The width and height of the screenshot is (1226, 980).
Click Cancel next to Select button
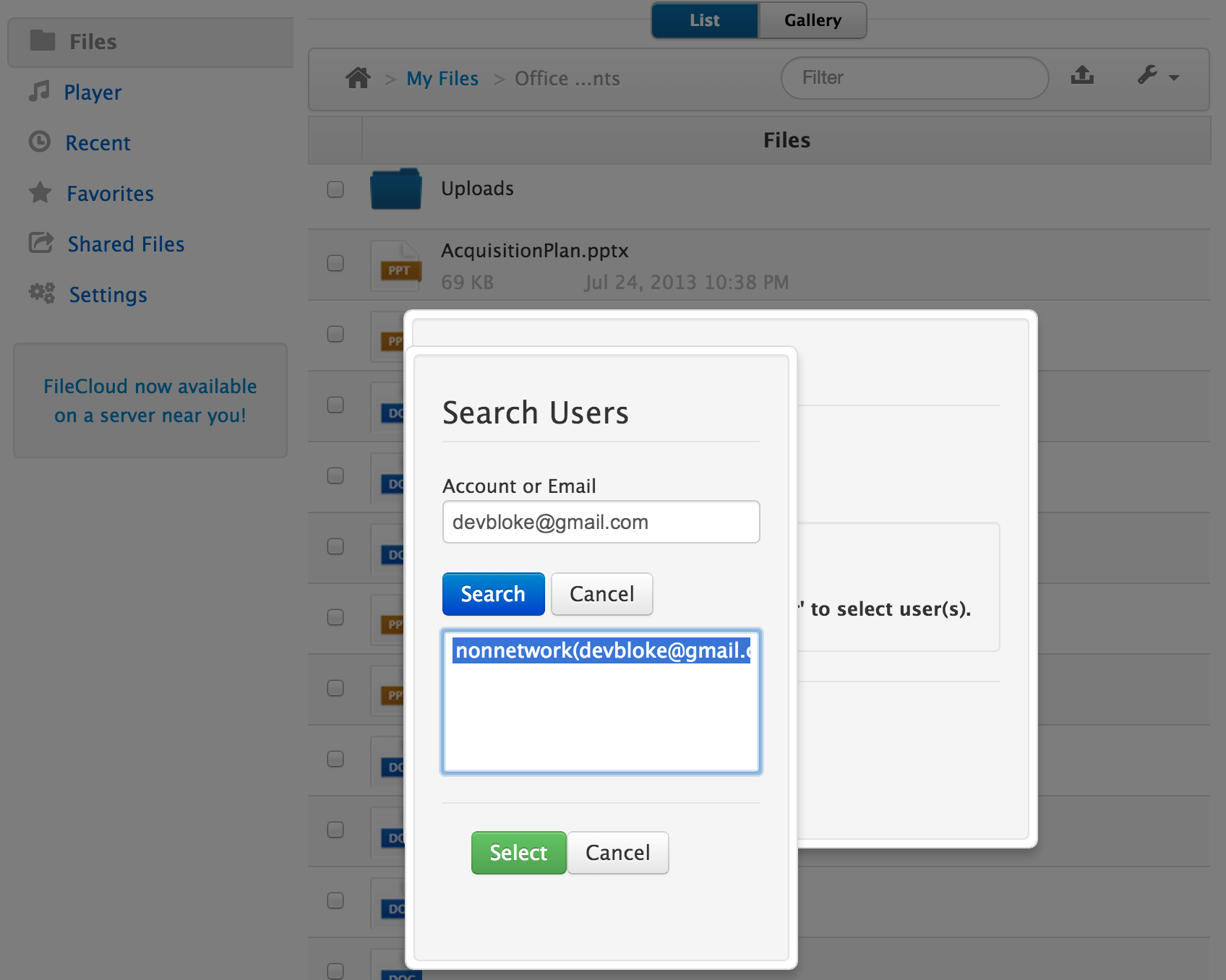click(617, 853)
